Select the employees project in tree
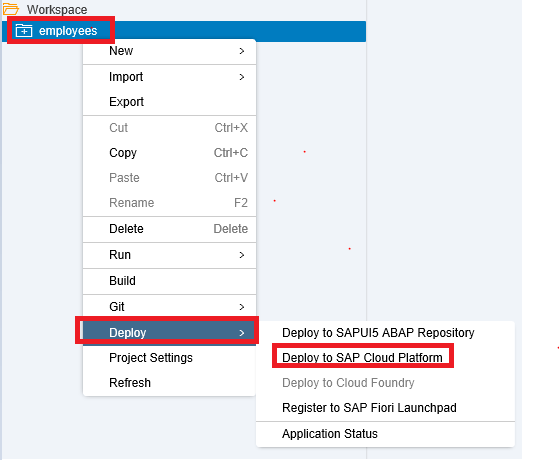Screen dimensions: 559x460 coord(184,31)
